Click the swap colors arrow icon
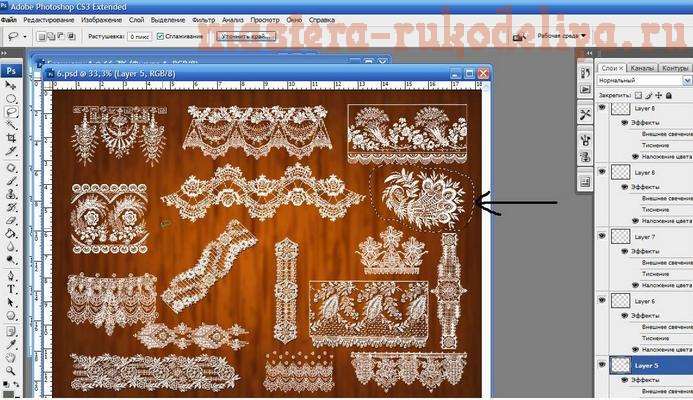This screenshot has width=693, height=400. click(16, 384)
